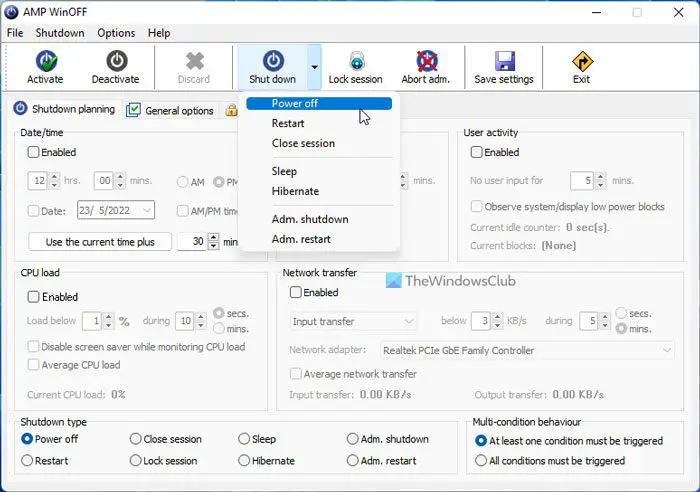The height and width of the screenshot is (492, 700).
Task: Choose Restart from the dropdown menu
Action: (319, 123)
